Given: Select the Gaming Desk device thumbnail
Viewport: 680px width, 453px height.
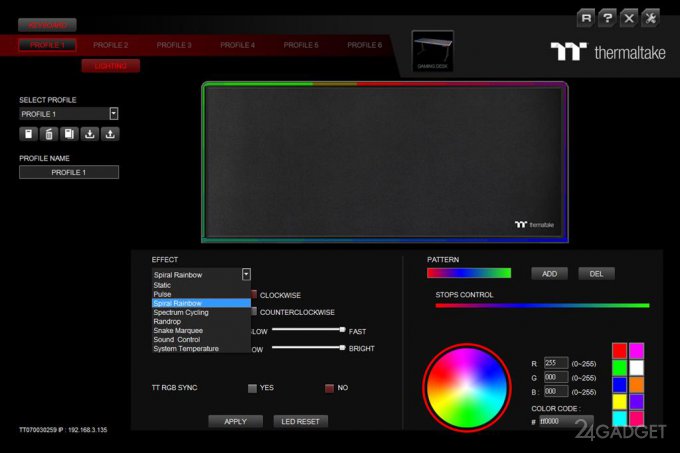Looking at the screenshot, I should pos(432,52).
